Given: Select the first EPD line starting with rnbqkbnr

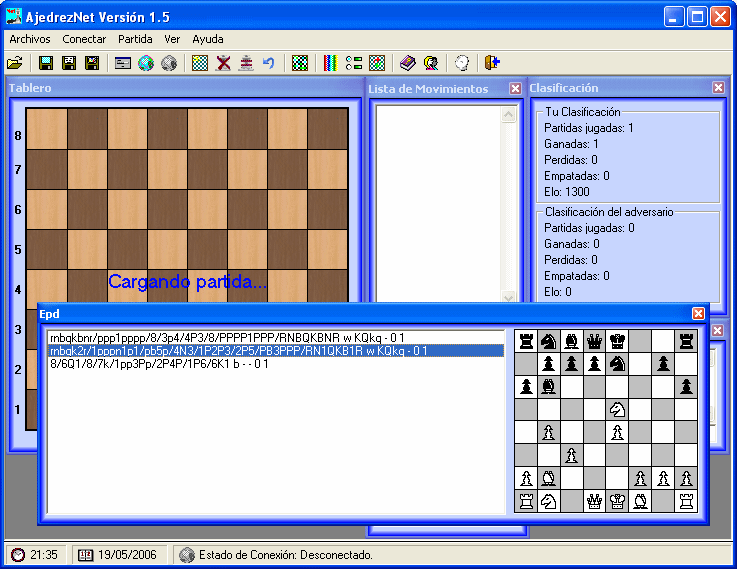Looking at the screenshot, I should click(239, 338).
